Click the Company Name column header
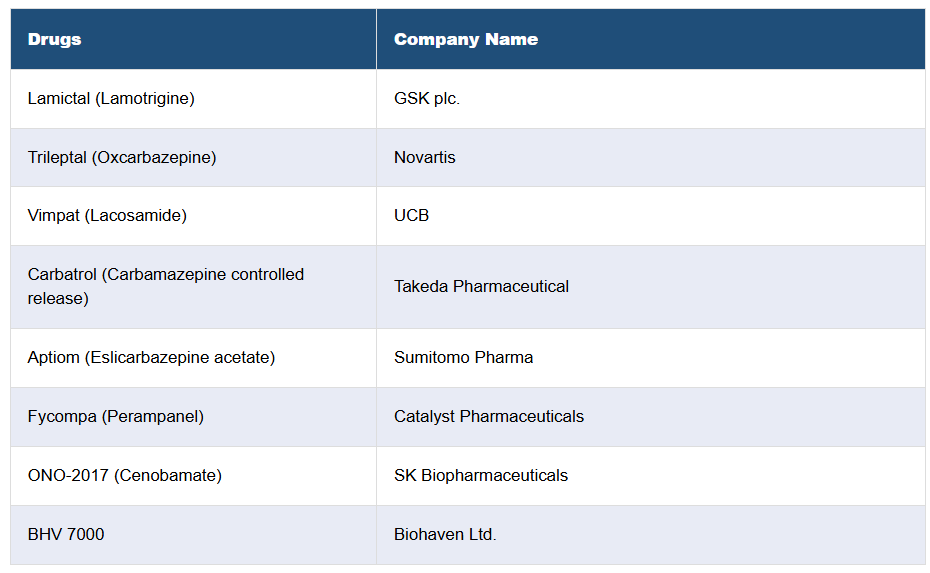930x573 pixels. tap(465, 40)
